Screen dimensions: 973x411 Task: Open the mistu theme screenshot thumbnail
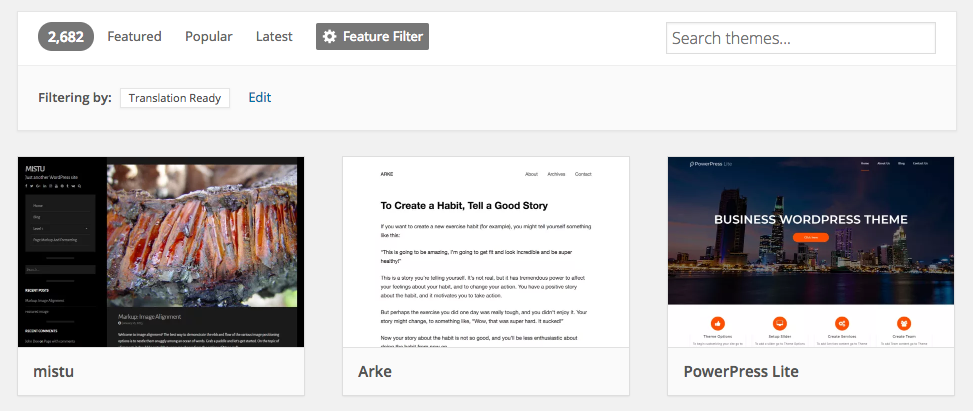point(161,252)
